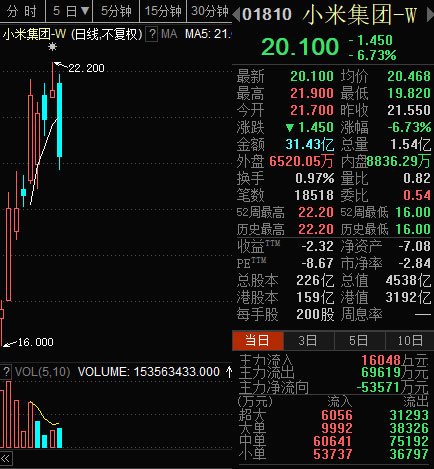Click the 超大 inflow value 6056
This screenshot has width=434, height=469.
(337, 415)
